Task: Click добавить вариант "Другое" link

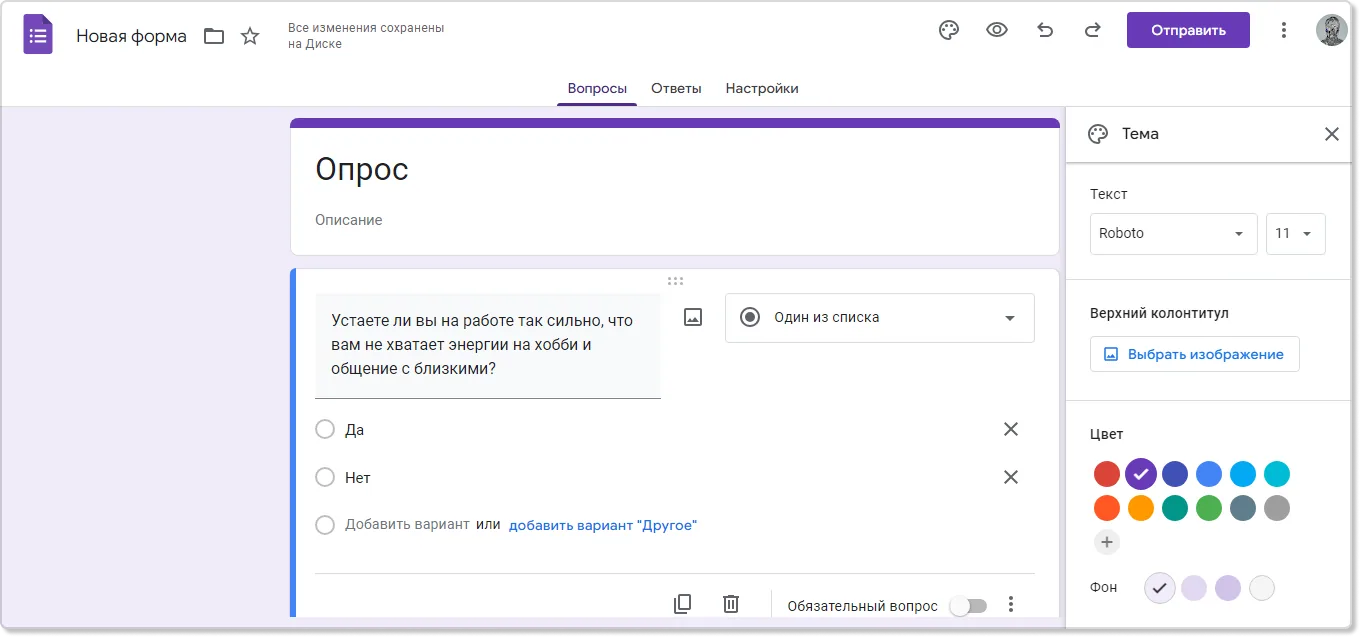Action: [x=603, y=525]
